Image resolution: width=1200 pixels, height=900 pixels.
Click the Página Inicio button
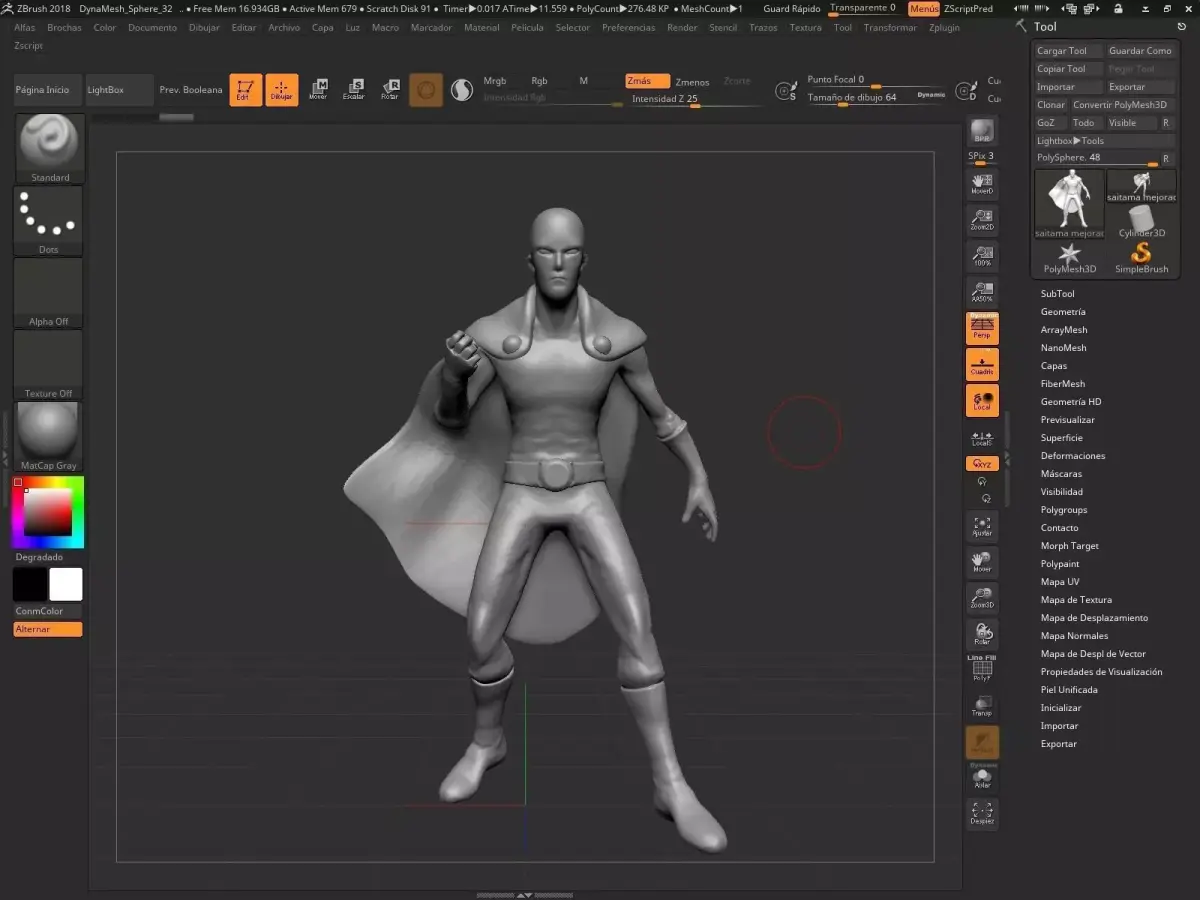[x=48, y=90]
